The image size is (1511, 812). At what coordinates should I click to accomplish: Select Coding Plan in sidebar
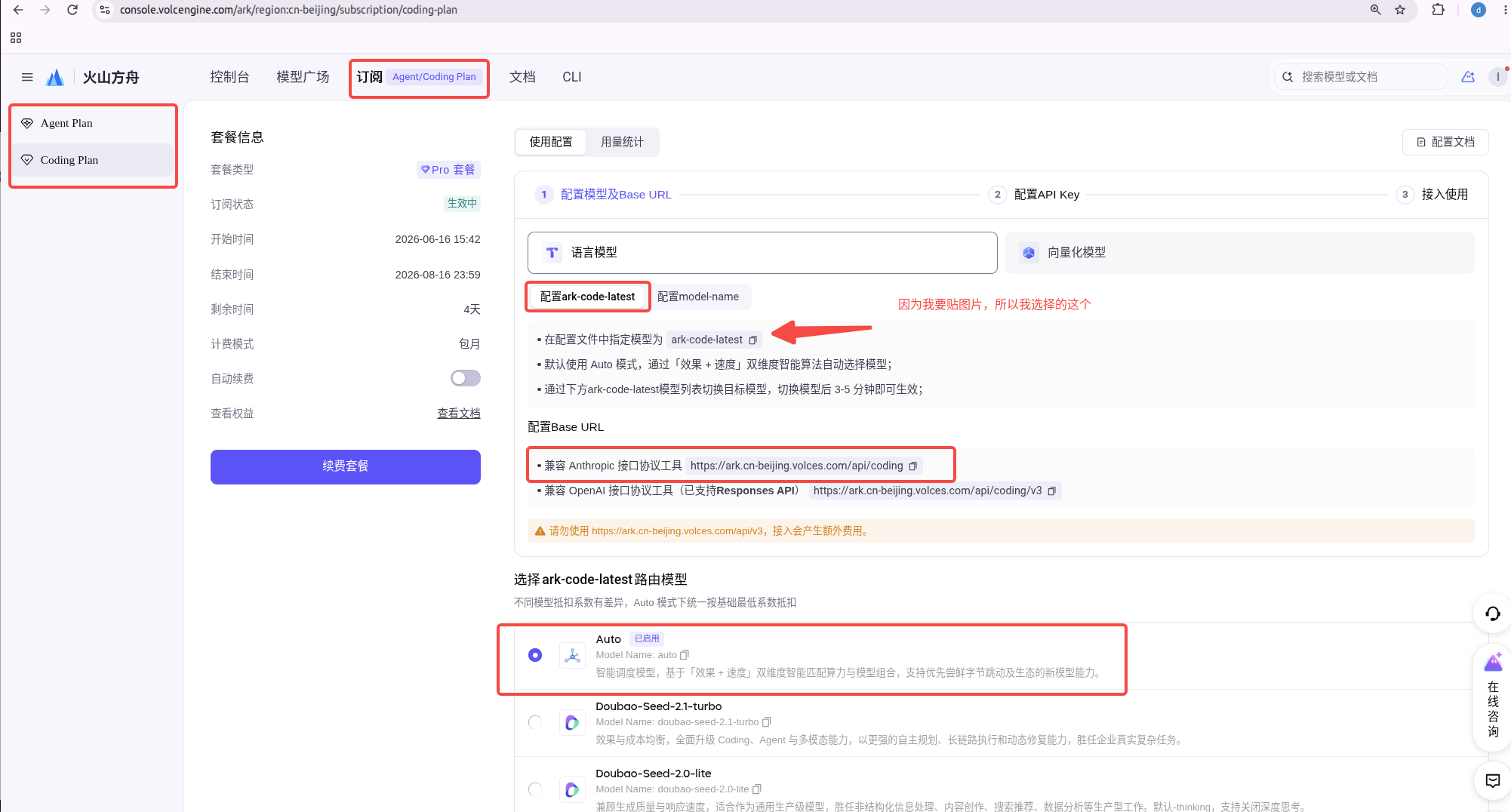pos(93,160)
